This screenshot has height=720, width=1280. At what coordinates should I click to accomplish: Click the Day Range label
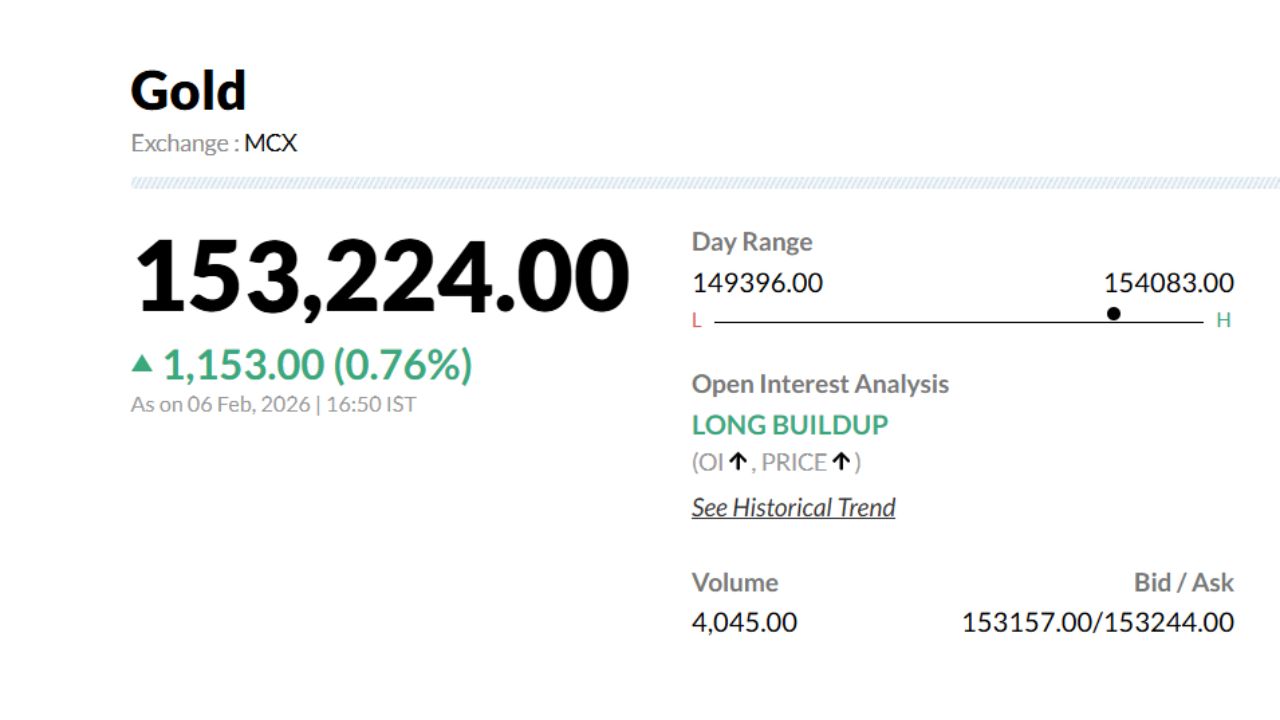(x=752, y=242)
